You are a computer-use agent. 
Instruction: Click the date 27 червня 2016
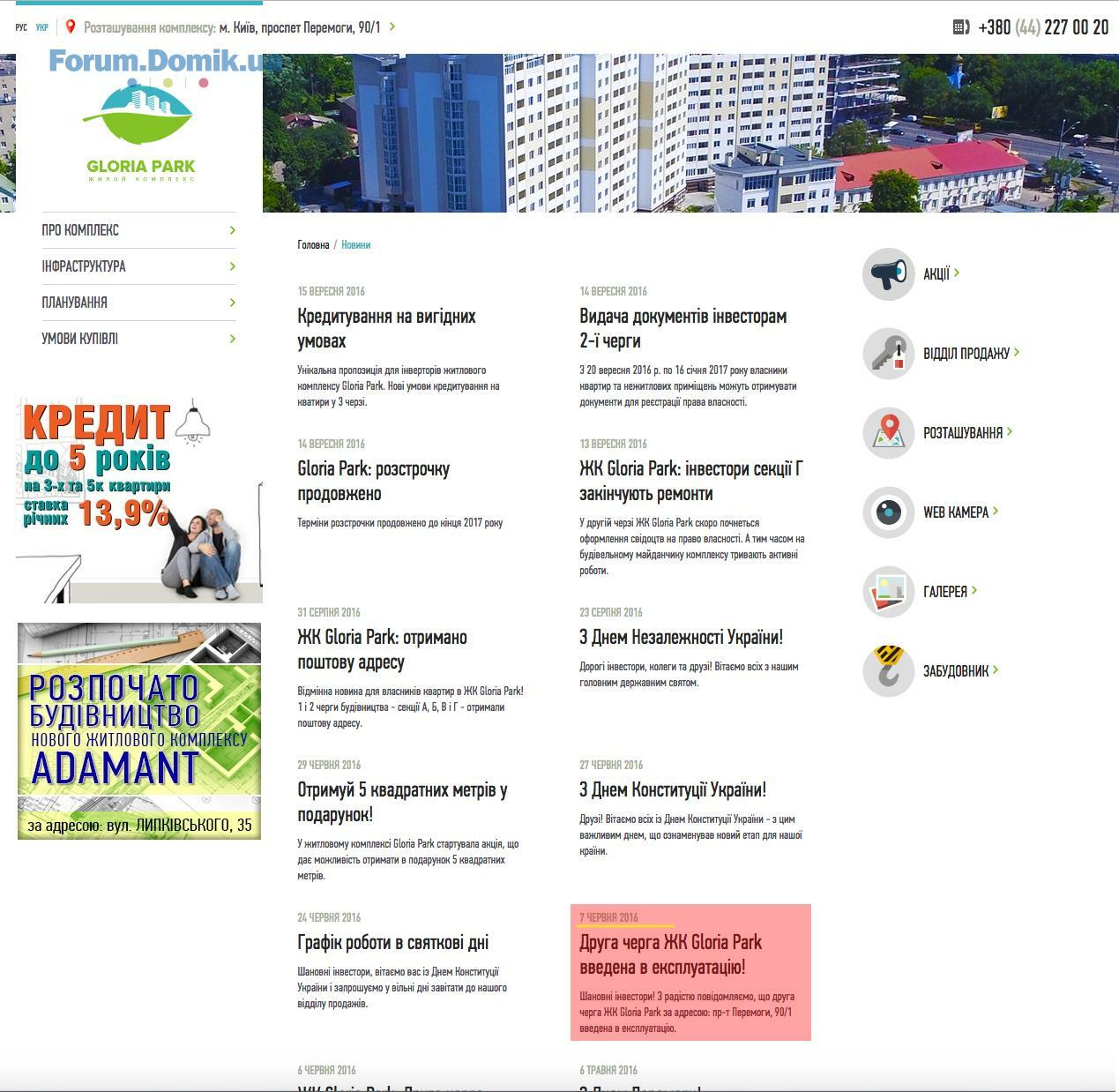pyautogui.click(x=611, y=765)
